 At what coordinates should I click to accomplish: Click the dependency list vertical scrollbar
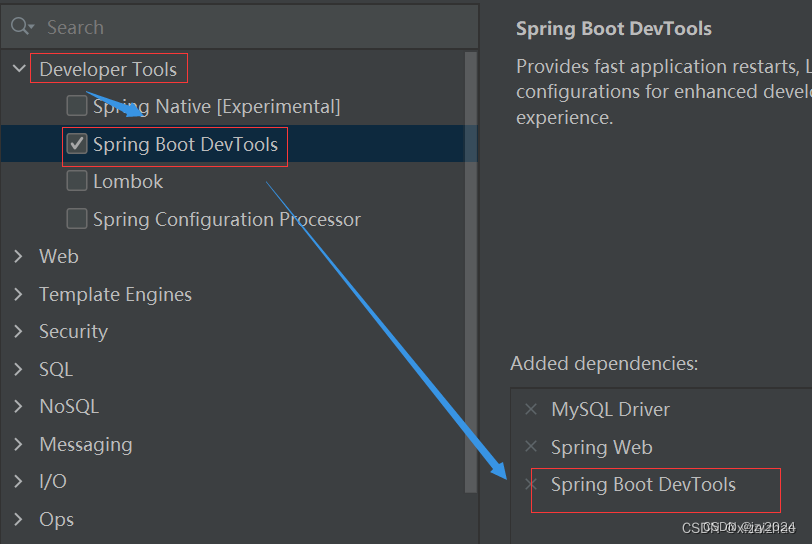pyautogui.click(x=471, y=271)
